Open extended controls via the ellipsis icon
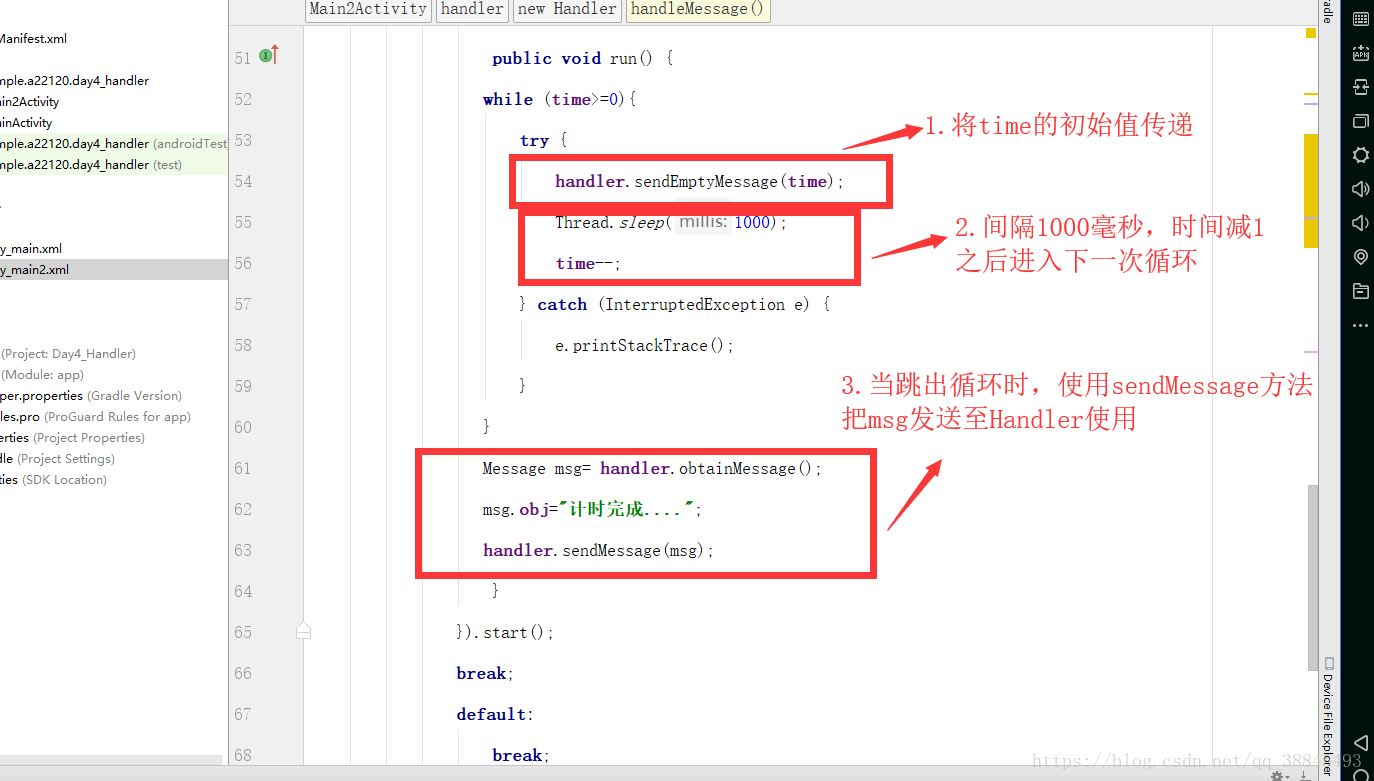Screen dimensions: 1374x781 pos(1360,325)
